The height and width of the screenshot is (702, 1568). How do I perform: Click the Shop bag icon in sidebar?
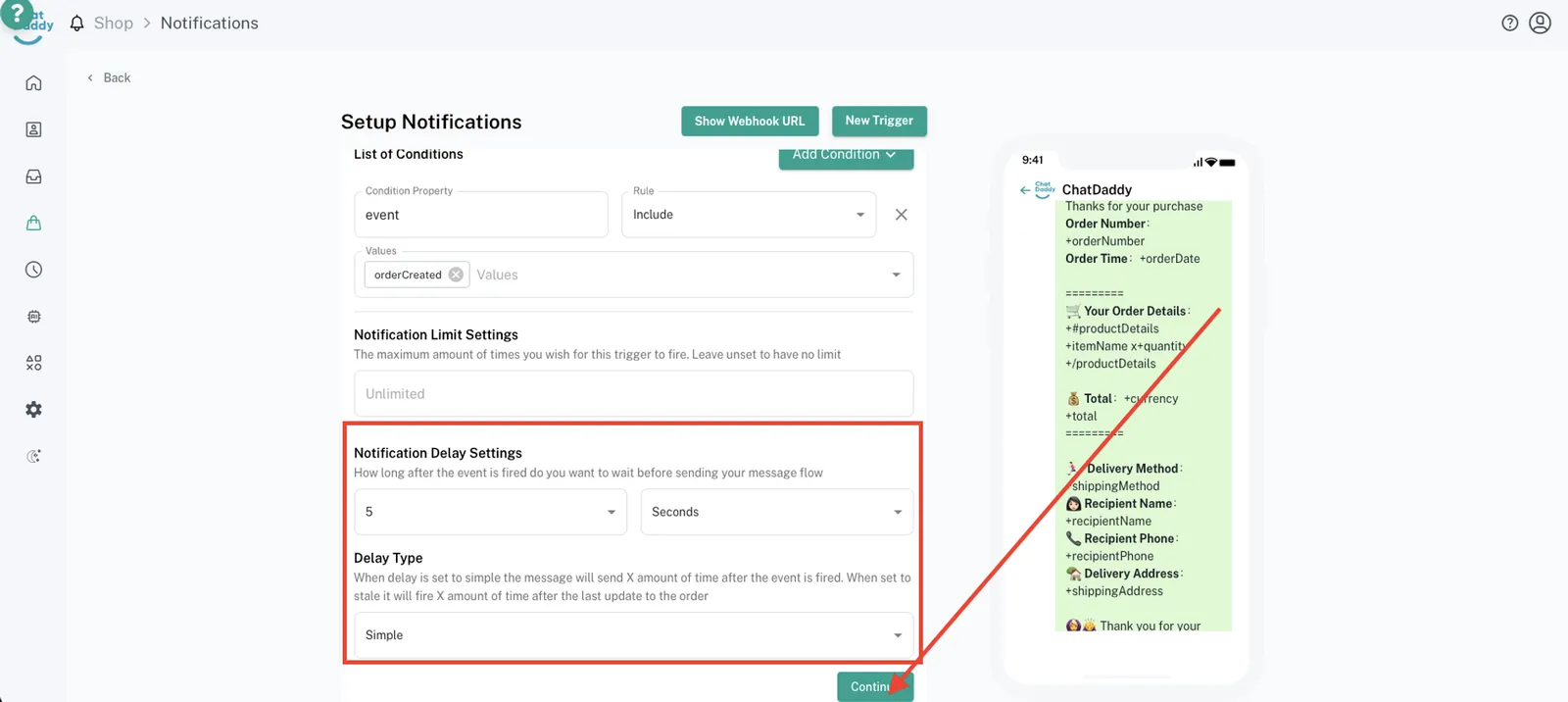tap(33, 224)
